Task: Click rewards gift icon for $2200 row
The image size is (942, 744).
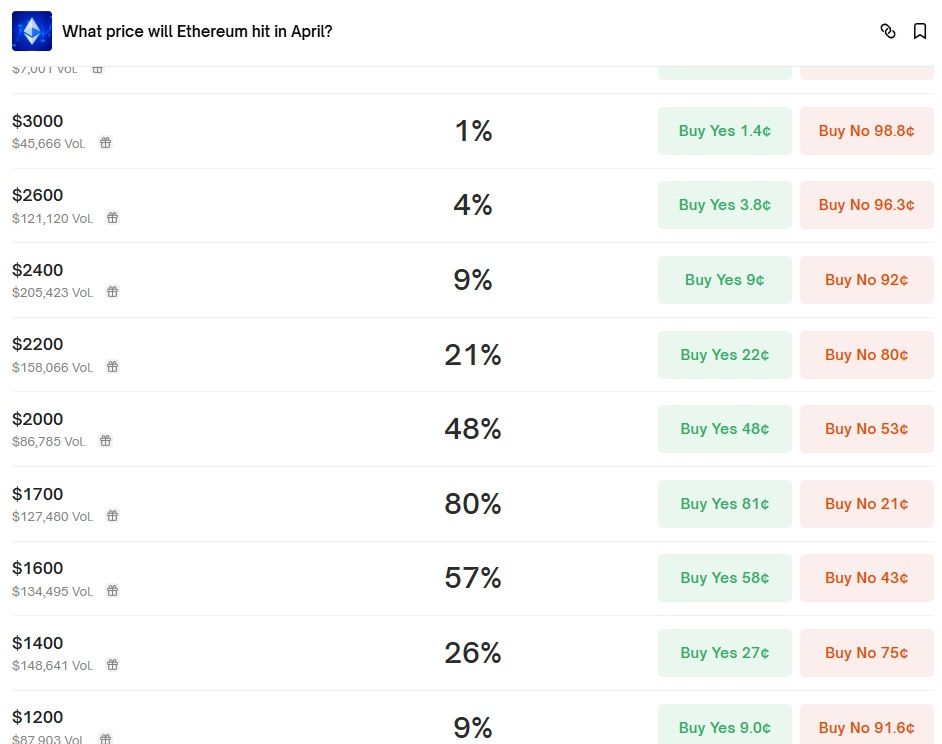Action: pos(112,367)
